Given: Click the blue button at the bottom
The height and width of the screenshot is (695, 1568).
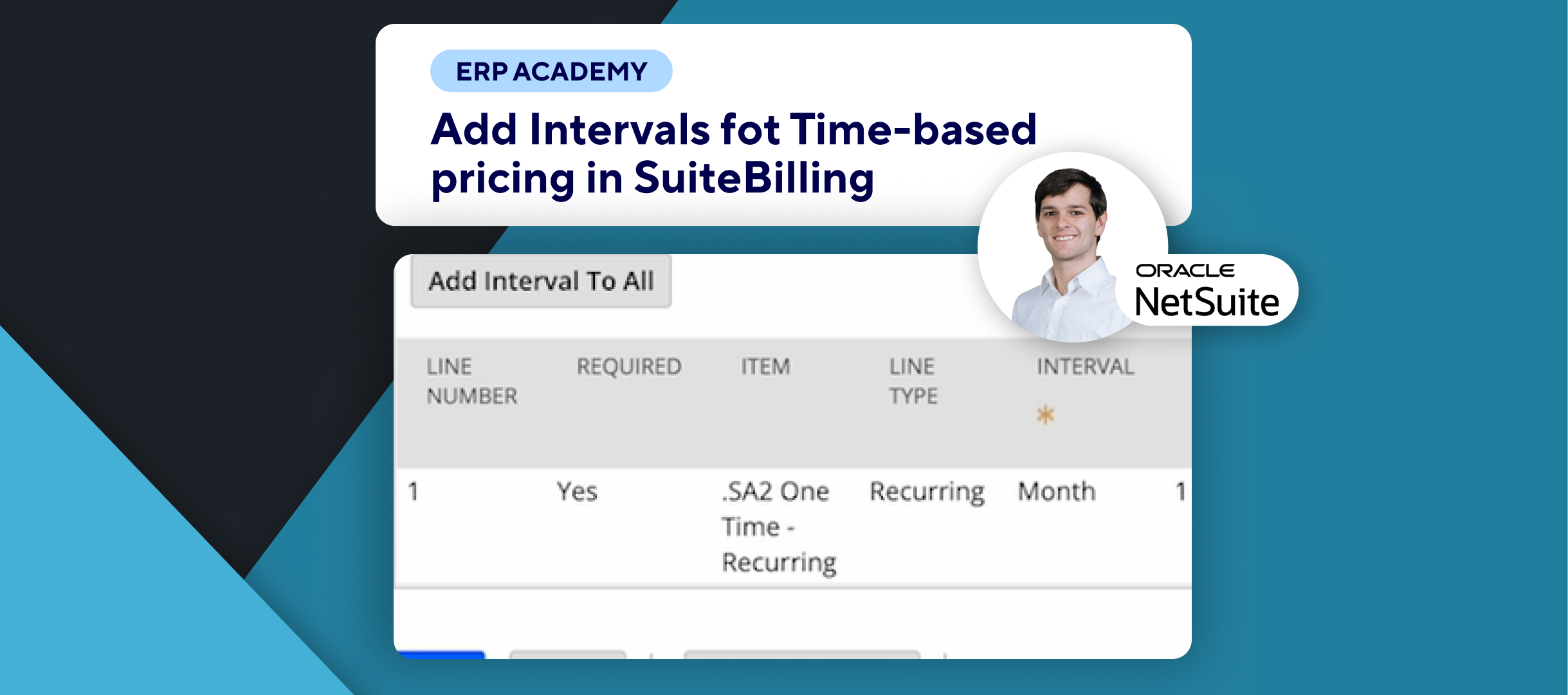Looking at the screenshot, I should 441,654.
